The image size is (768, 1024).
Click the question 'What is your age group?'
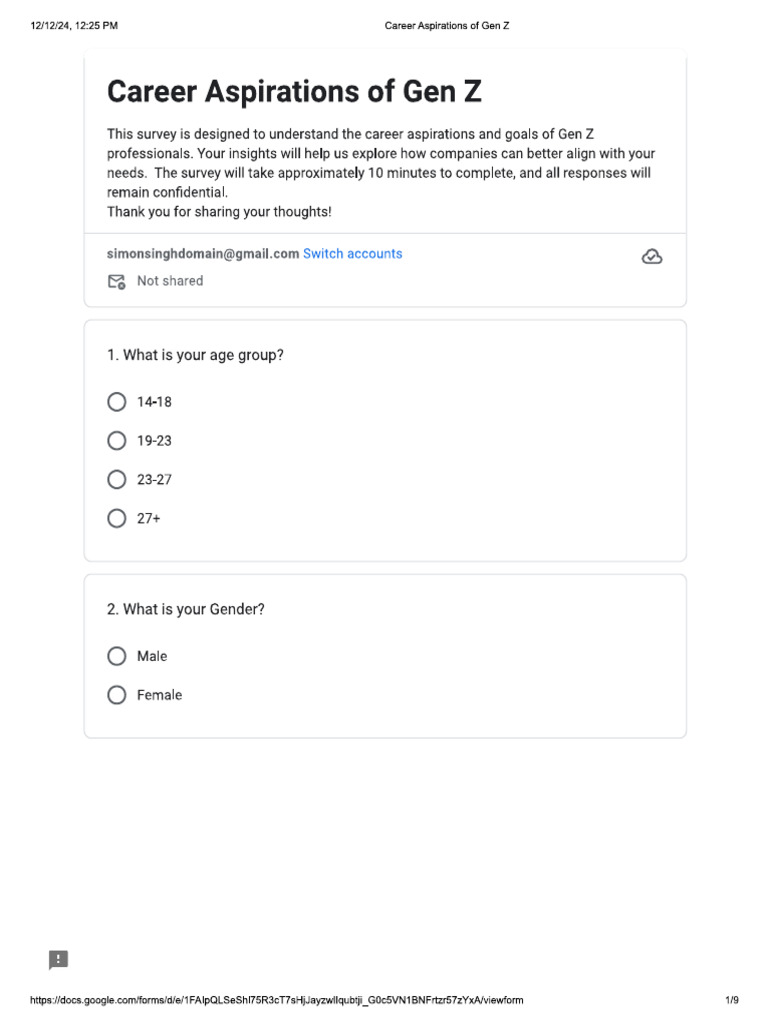pos(195,355)
